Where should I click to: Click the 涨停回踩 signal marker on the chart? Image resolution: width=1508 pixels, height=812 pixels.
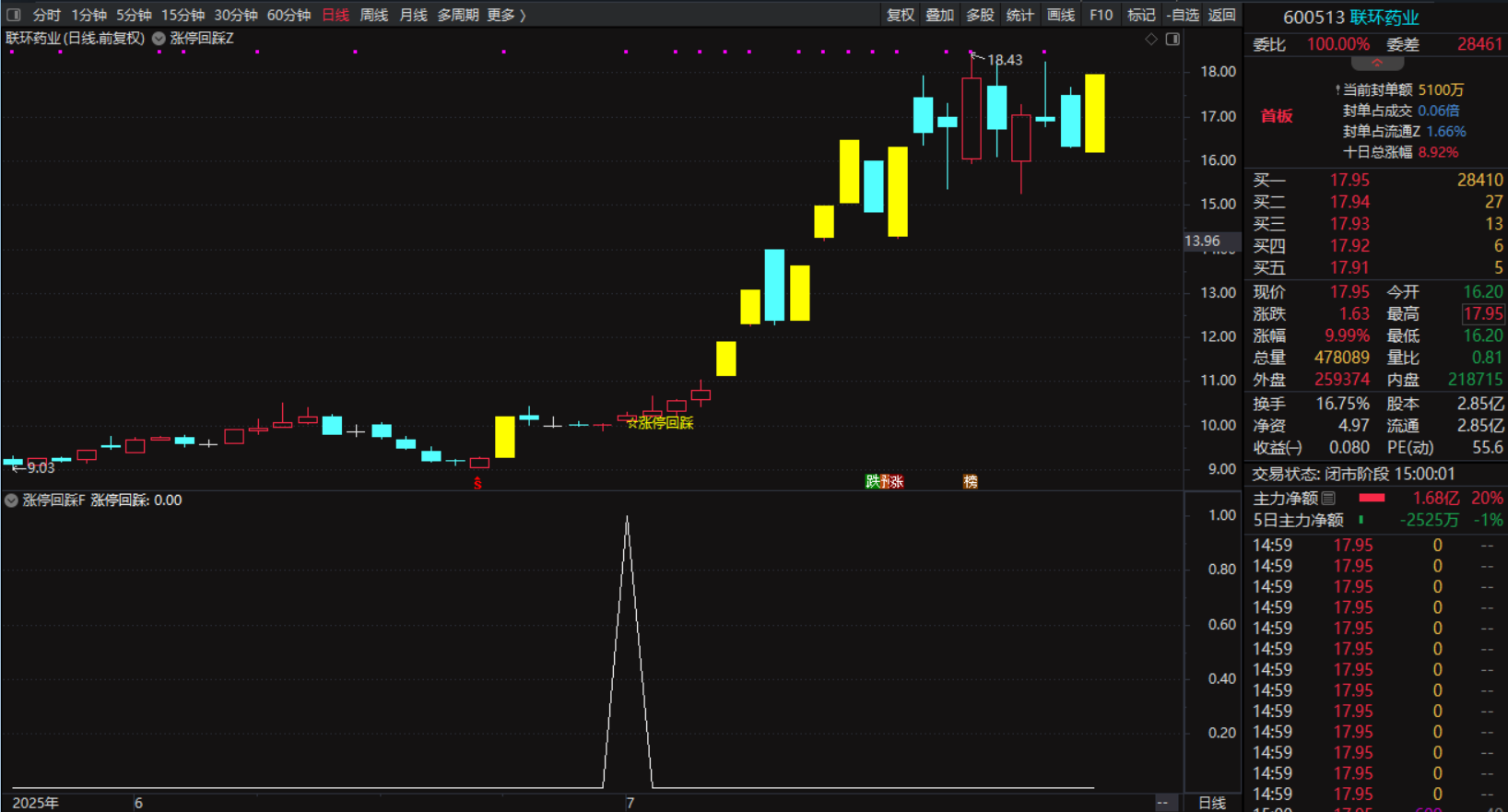(x=659, y=422)
